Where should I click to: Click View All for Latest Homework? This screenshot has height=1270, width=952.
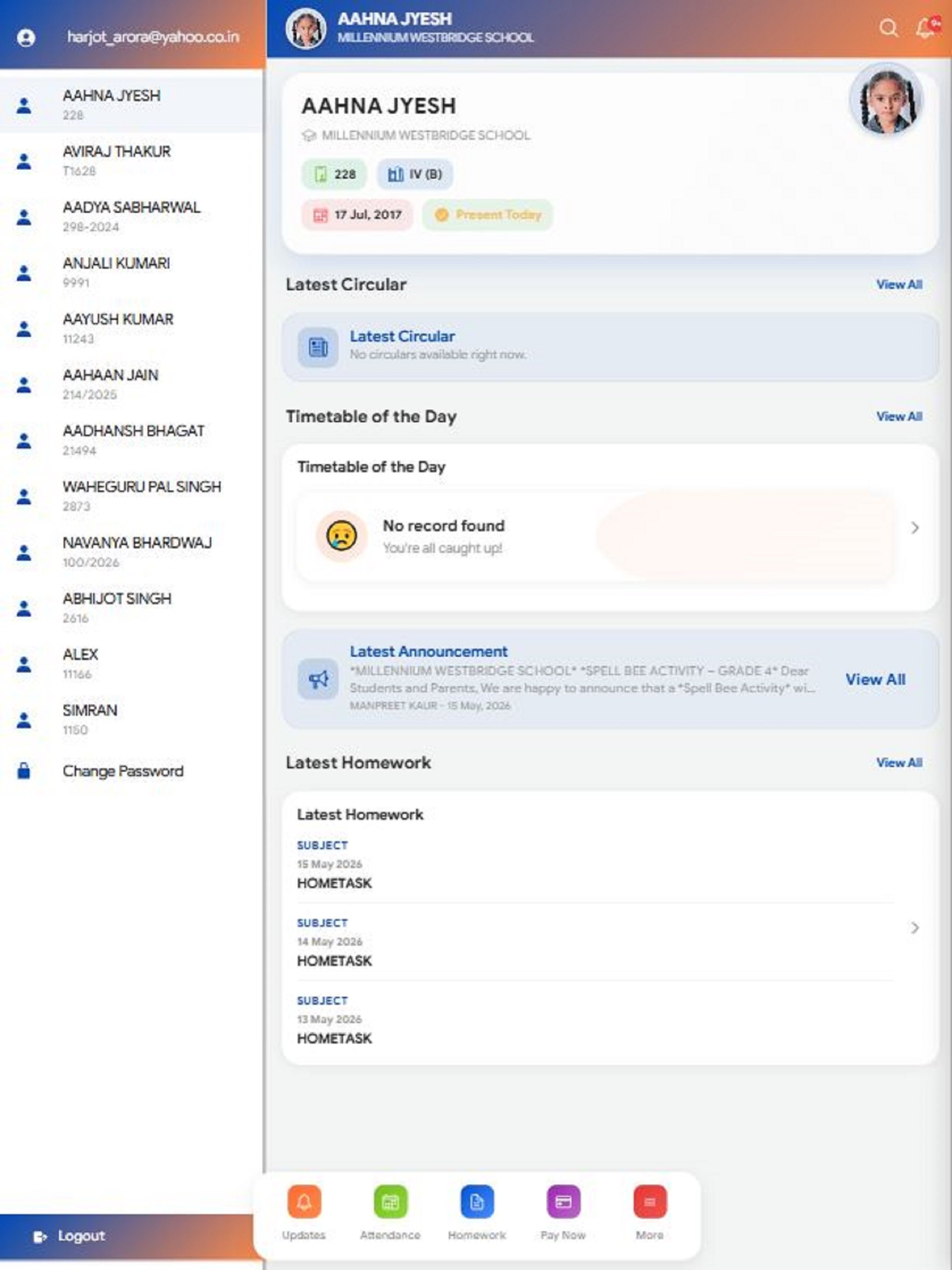(x=898, y=762)
